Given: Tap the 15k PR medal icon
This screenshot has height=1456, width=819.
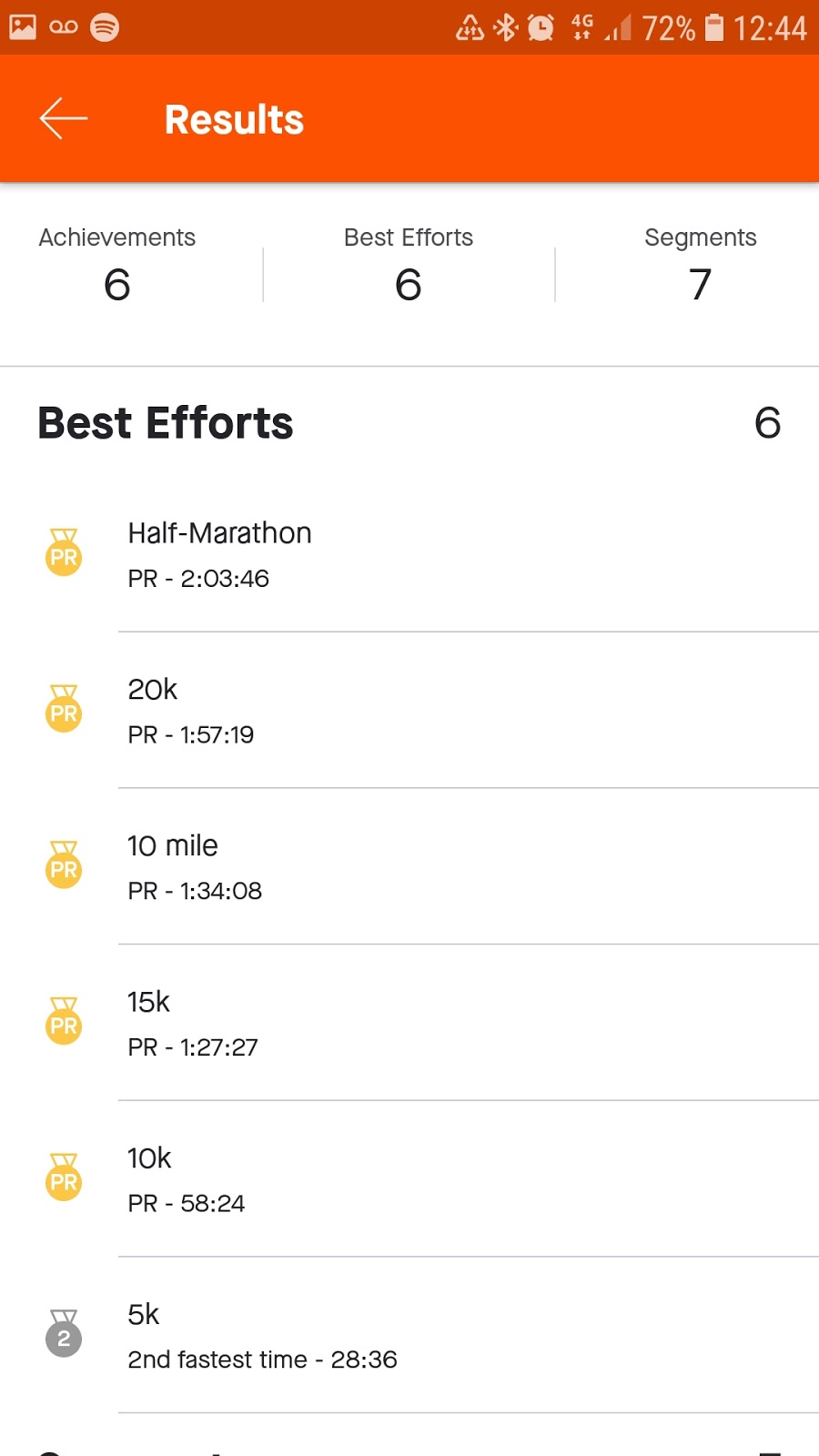Looking at the screenshot, I should click(x=64, y=1022).
